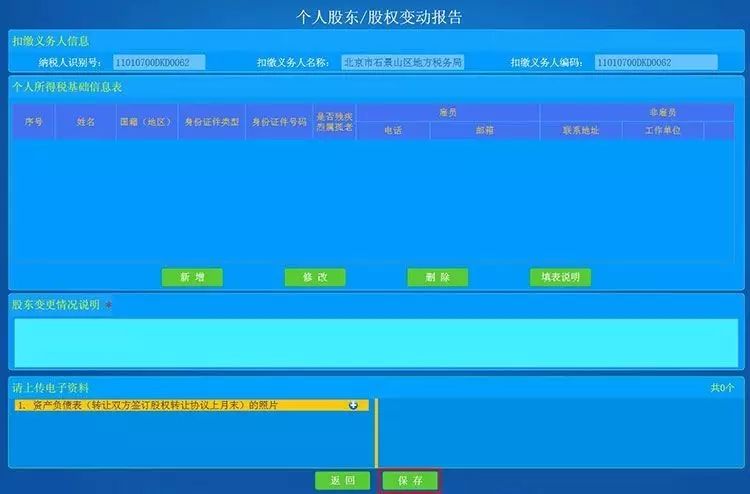Viewport: 750px width, 494px height.
Task: Save the report with the 保存 button
Action: coord(410,480)
